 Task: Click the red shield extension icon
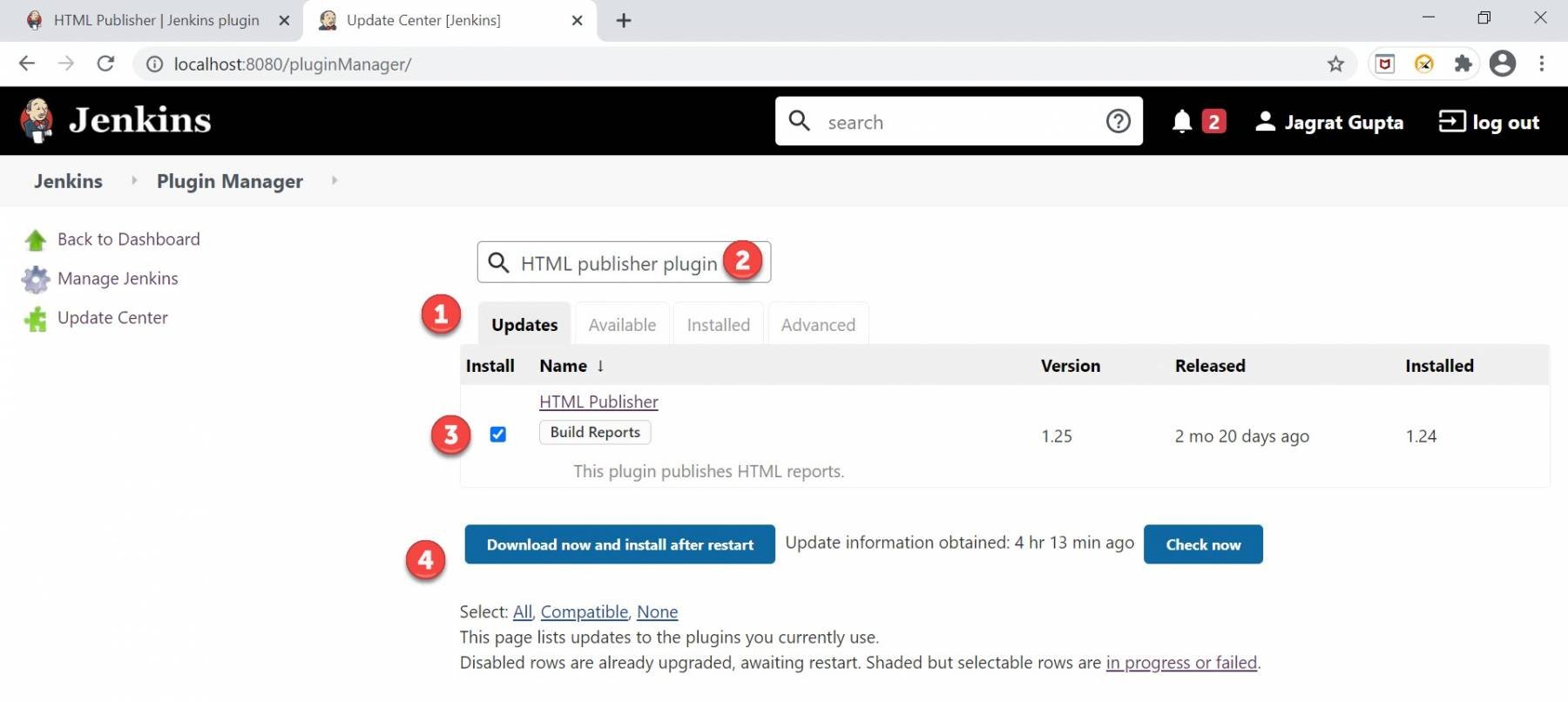pos(1385,64)
